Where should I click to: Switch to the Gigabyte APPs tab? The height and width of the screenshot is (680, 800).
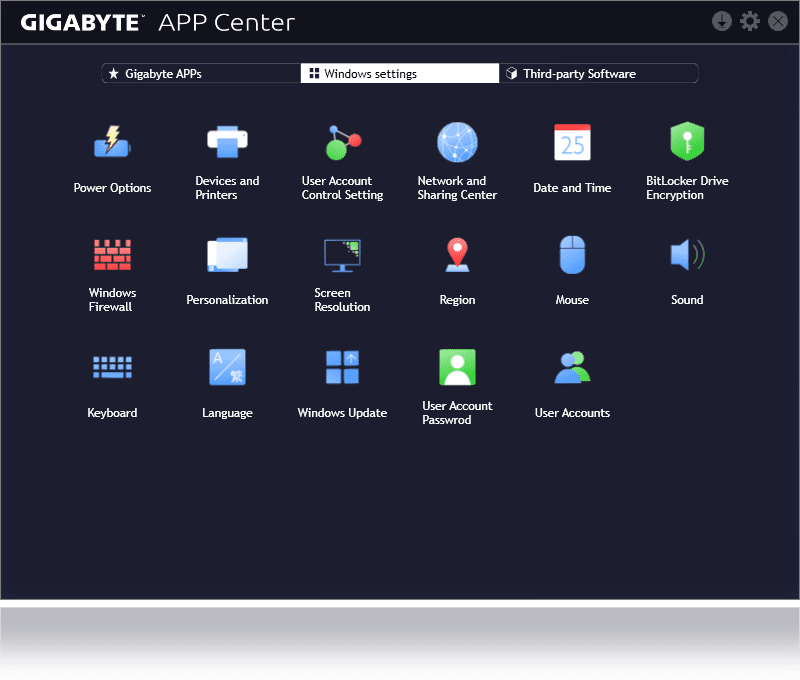pyautogui.click(x=201, y=74)
